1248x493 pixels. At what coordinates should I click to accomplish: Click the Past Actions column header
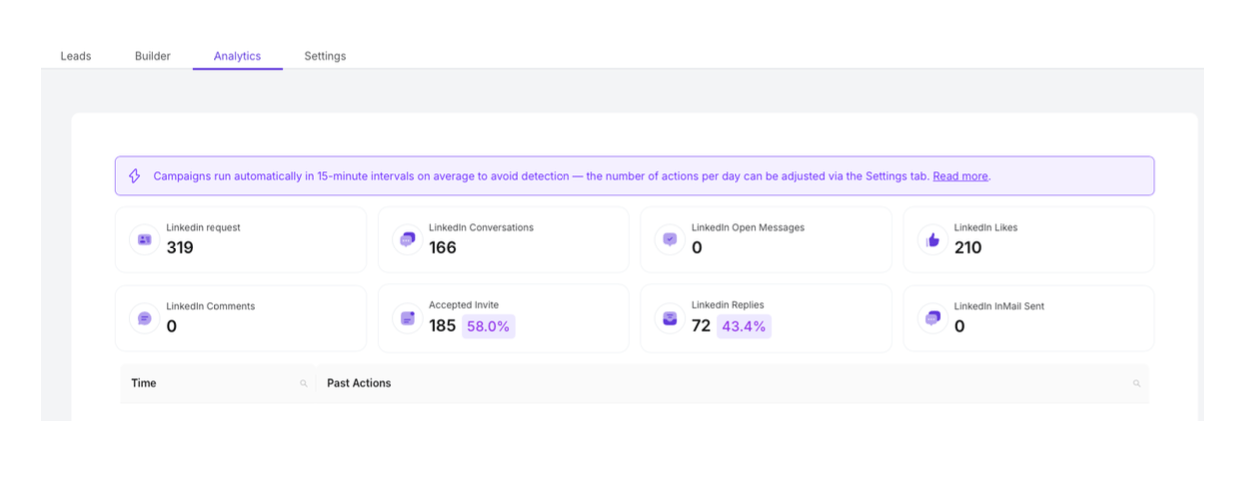(x=359, y=383)
